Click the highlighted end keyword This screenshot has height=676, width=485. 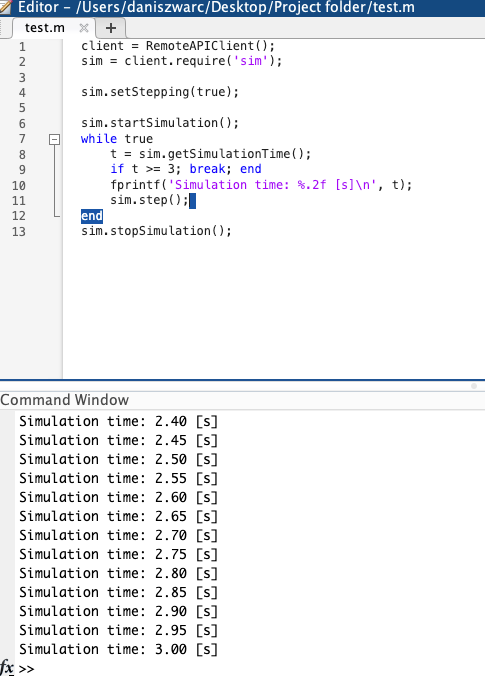point(92,216)
